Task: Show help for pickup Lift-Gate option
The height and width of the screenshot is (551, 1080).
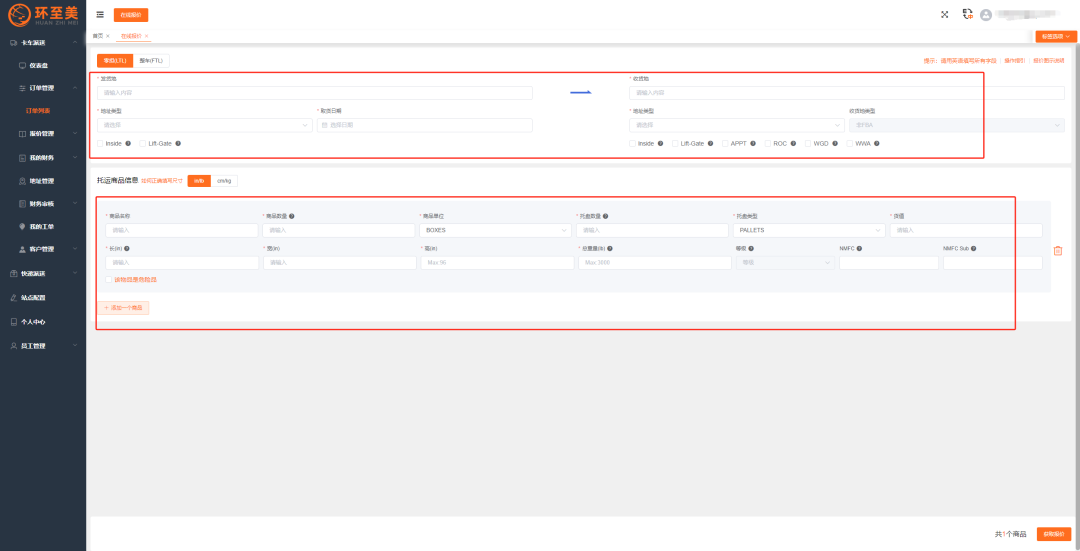Action: 178,143
